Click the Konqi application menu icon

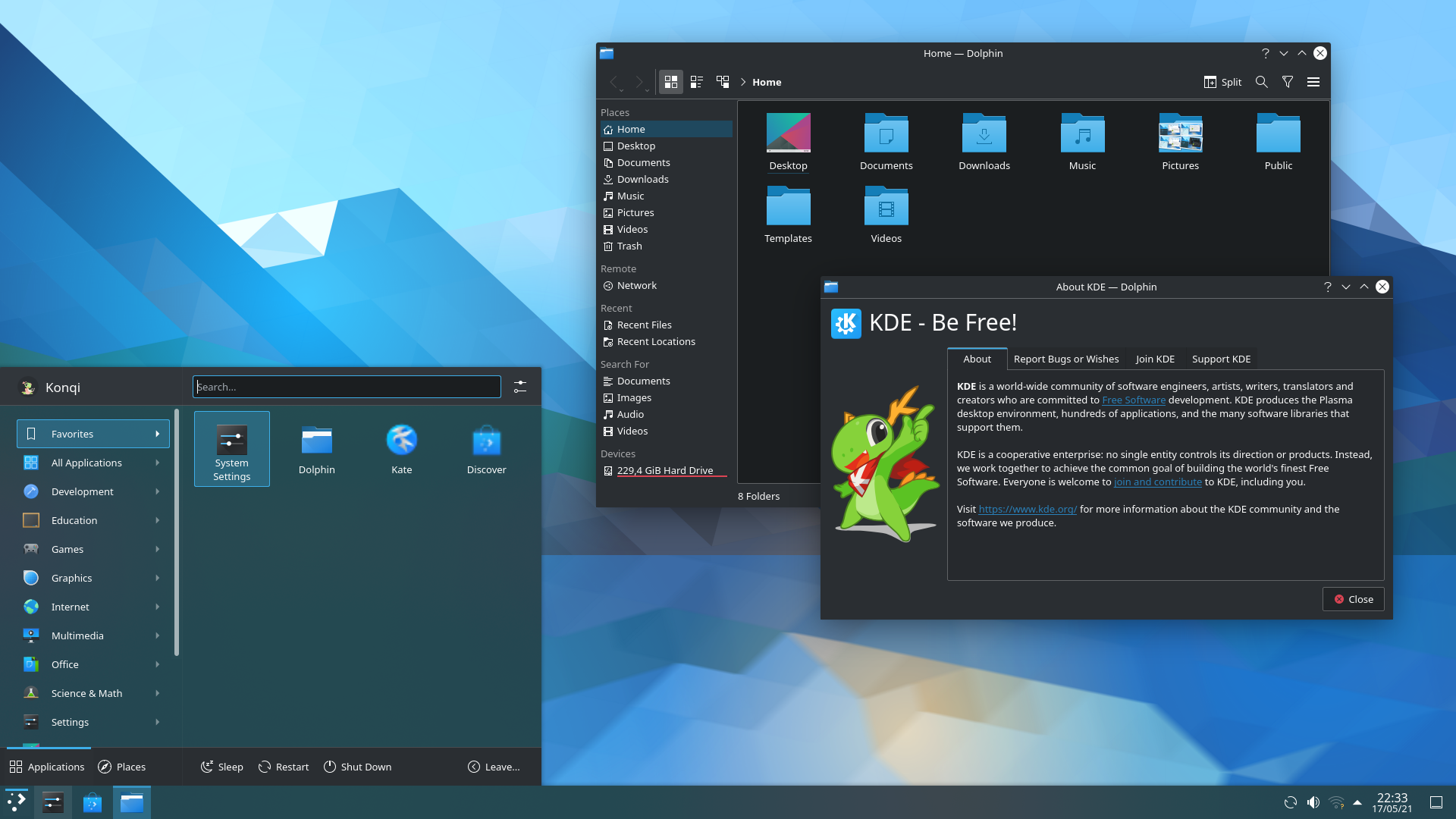click(x=27, y=387)
